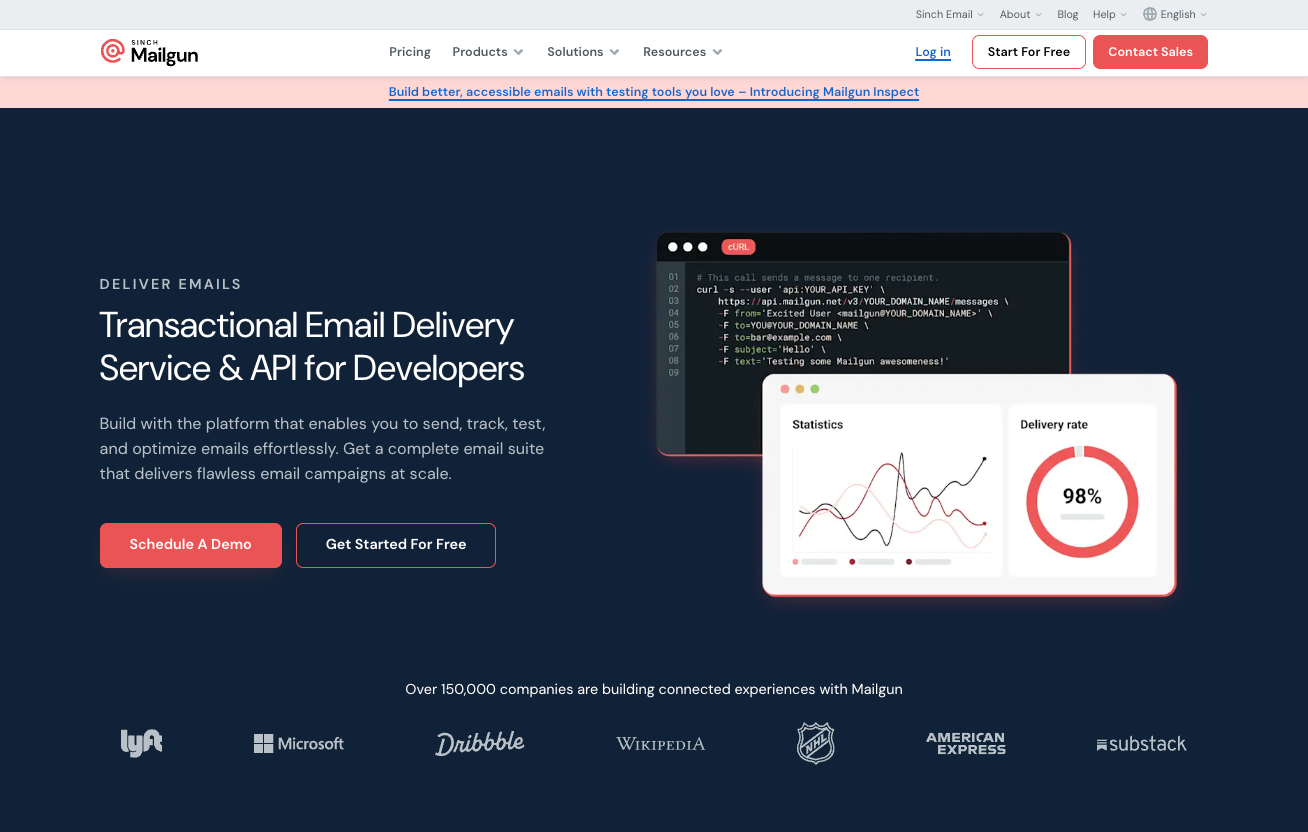The height and width of the screenshot is (832, 1308).
Task: Select the American Express logo
Action: [965, 743]
